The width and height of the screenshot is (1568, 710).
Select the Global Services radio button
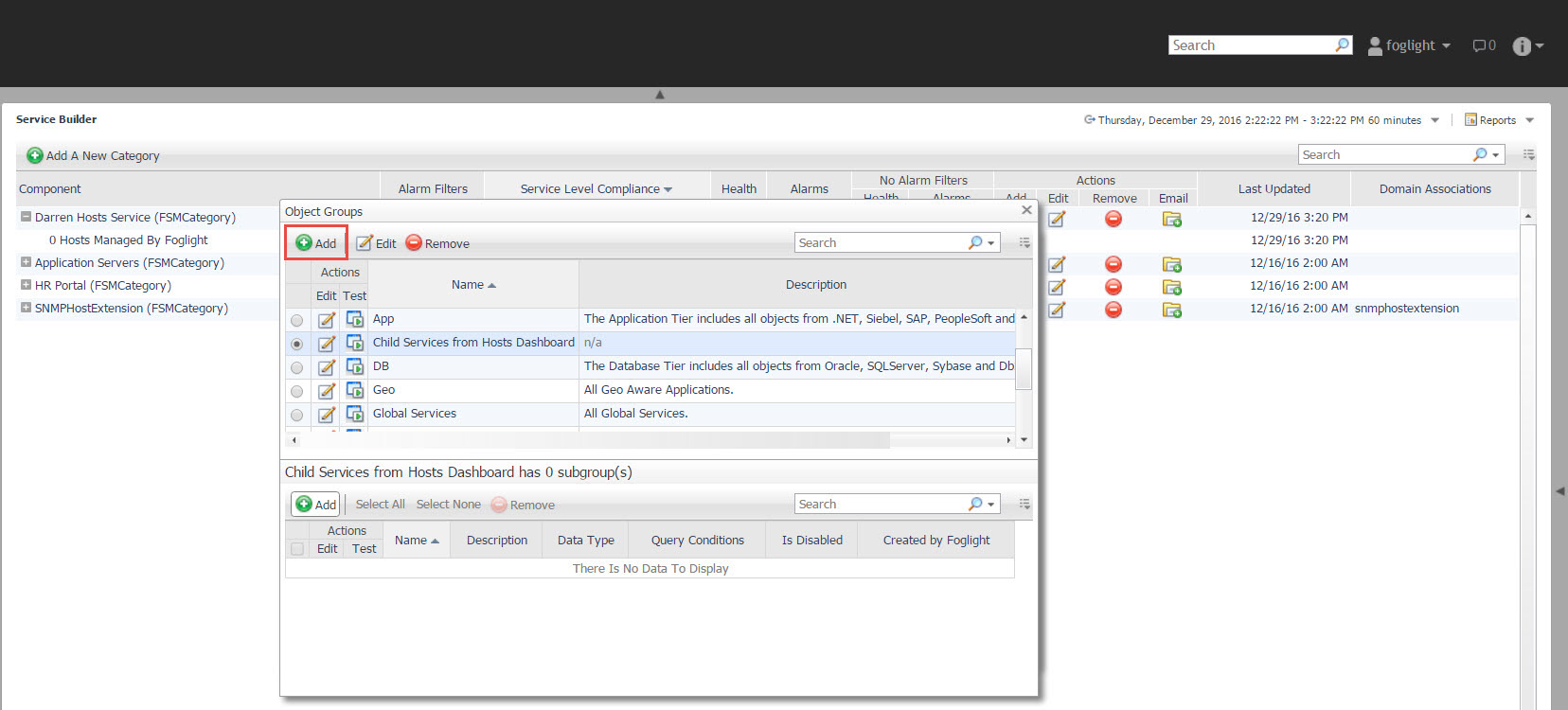(297, 415)
